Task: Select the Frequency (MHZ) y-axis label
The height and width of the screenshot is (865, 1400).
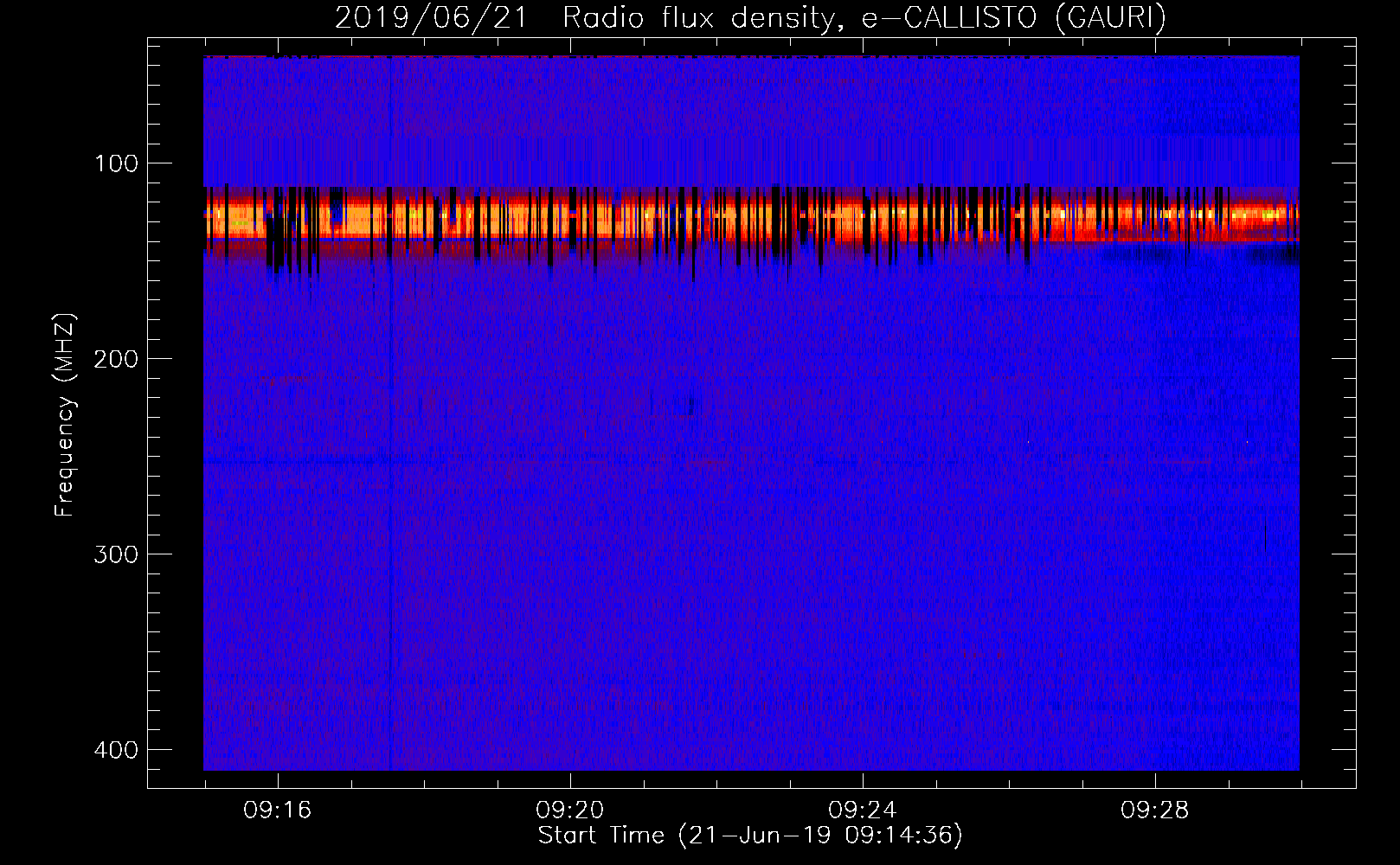Action: [x=65, y=415]
